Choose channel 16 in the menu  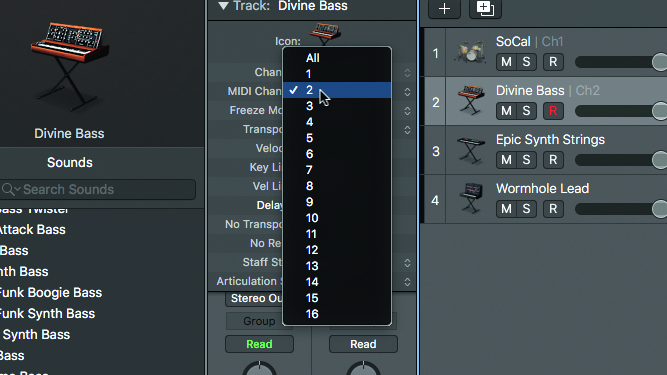(337, 314)
